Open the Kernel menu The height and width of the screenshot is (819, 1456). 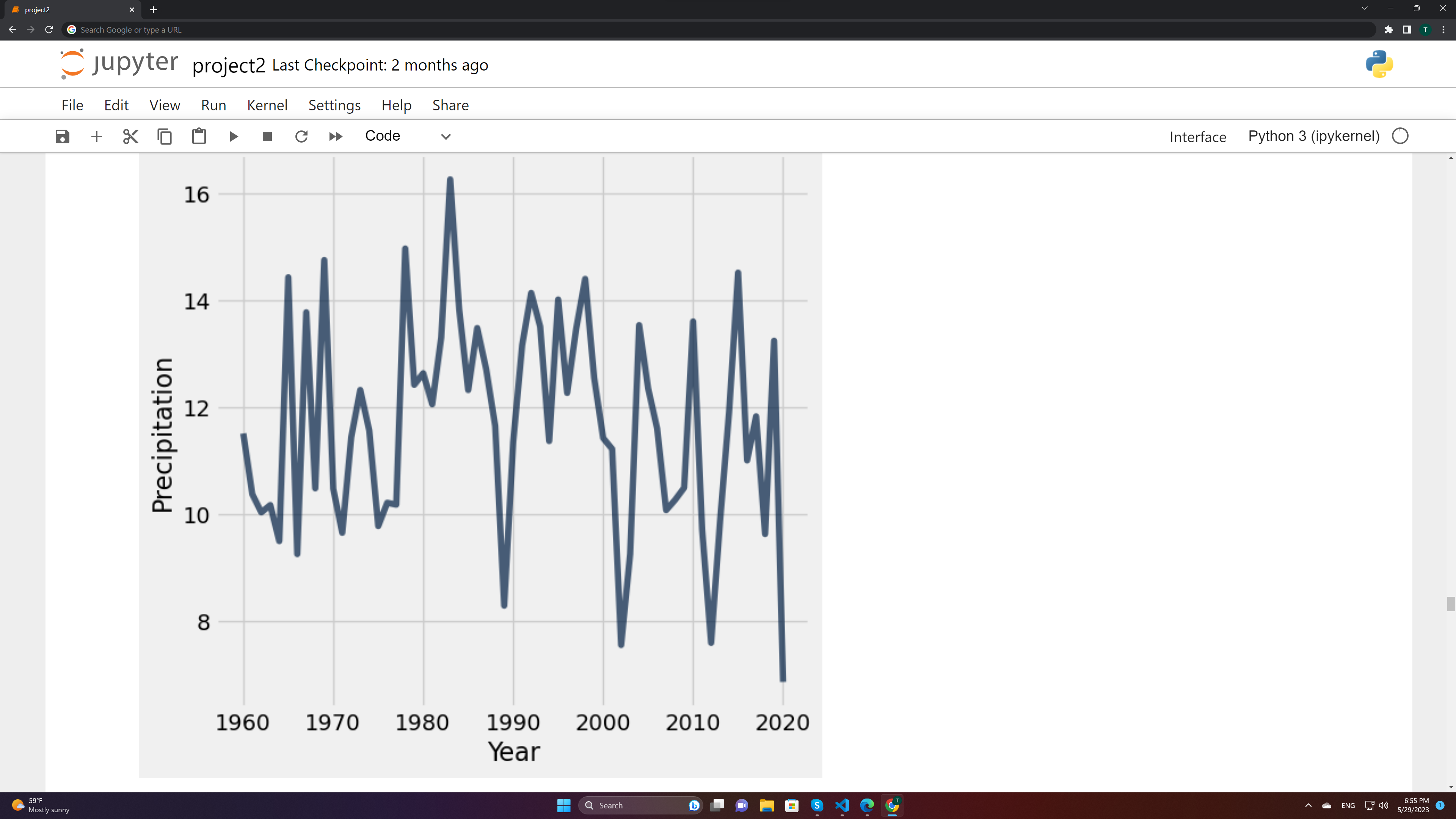[267, 105]
